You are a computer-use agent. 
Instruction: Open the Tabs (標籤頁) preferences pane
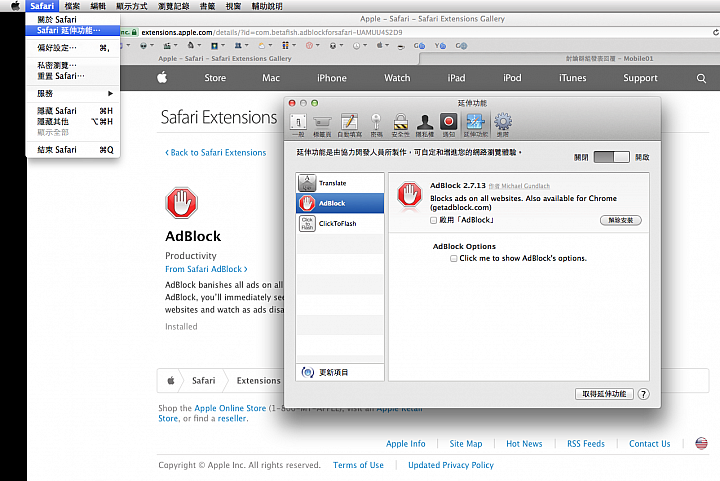322,125
